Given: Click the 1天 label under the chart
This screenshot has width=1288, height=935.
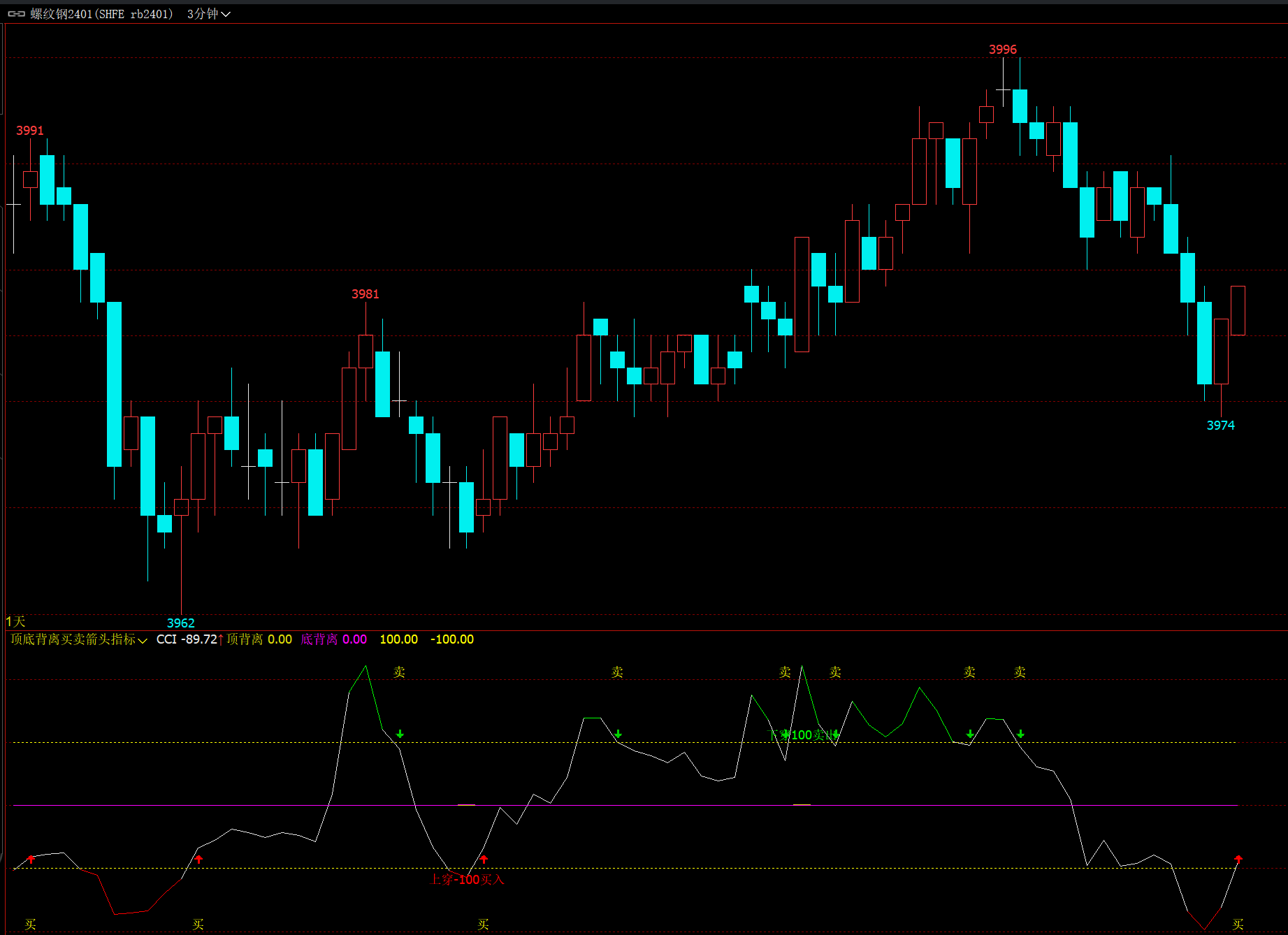Looking at the screenshot, I should click(15, 621).
